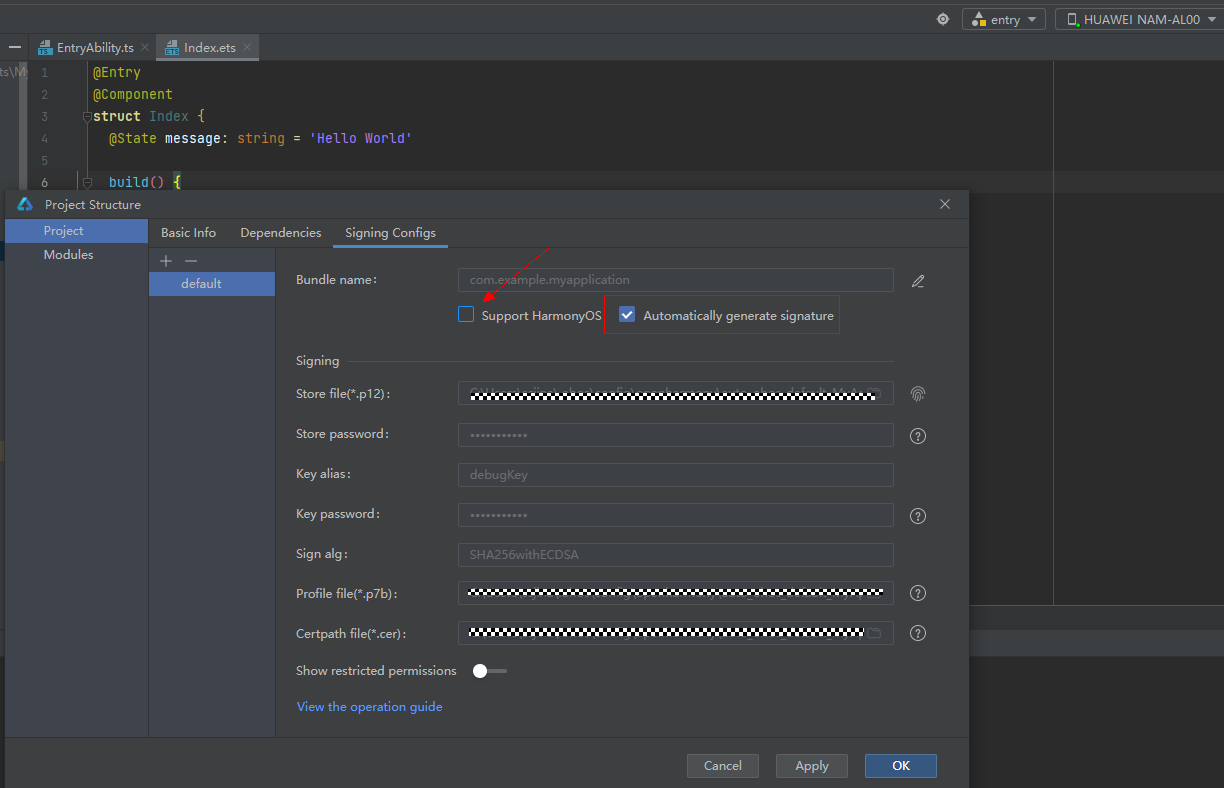Click the Apply button
The height and width of the screenshot is (788, 1224).
(812, 766)
